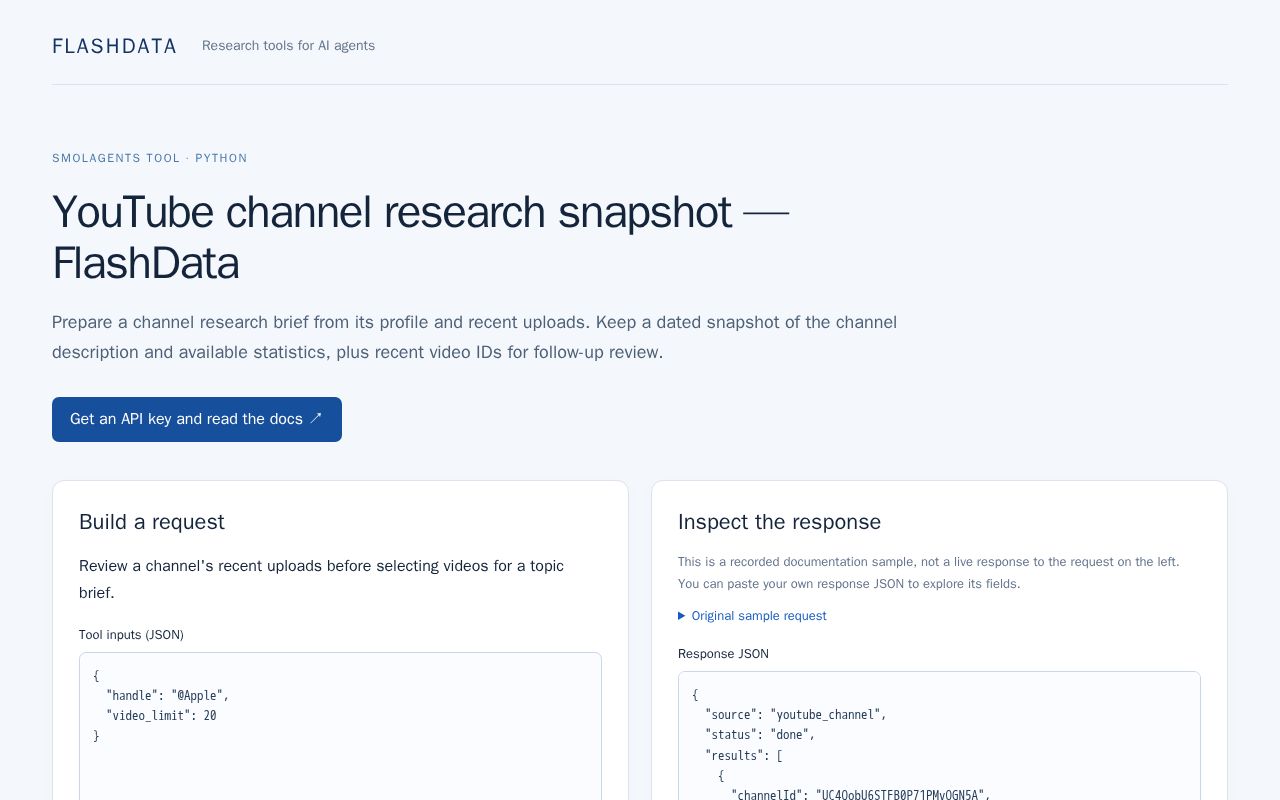
Task: Click the 'Tool inputs (JSON)' label
Action: click(x=131, y=635)
